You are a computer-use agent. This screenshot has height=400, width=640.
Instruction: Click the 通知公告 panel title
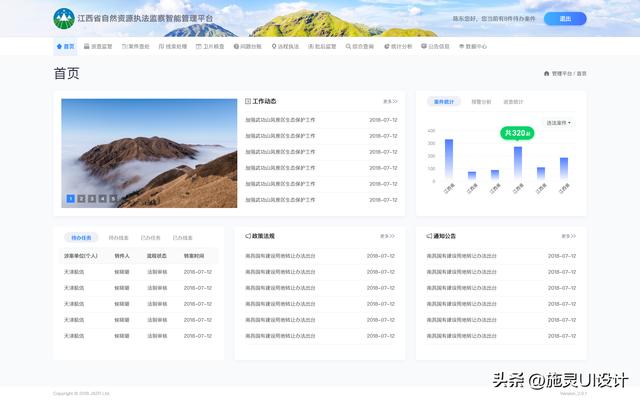[x=444, y=236]
